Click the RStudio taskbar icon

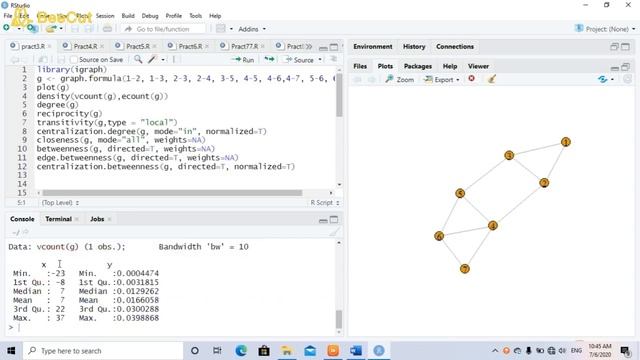tap(379, 351)
